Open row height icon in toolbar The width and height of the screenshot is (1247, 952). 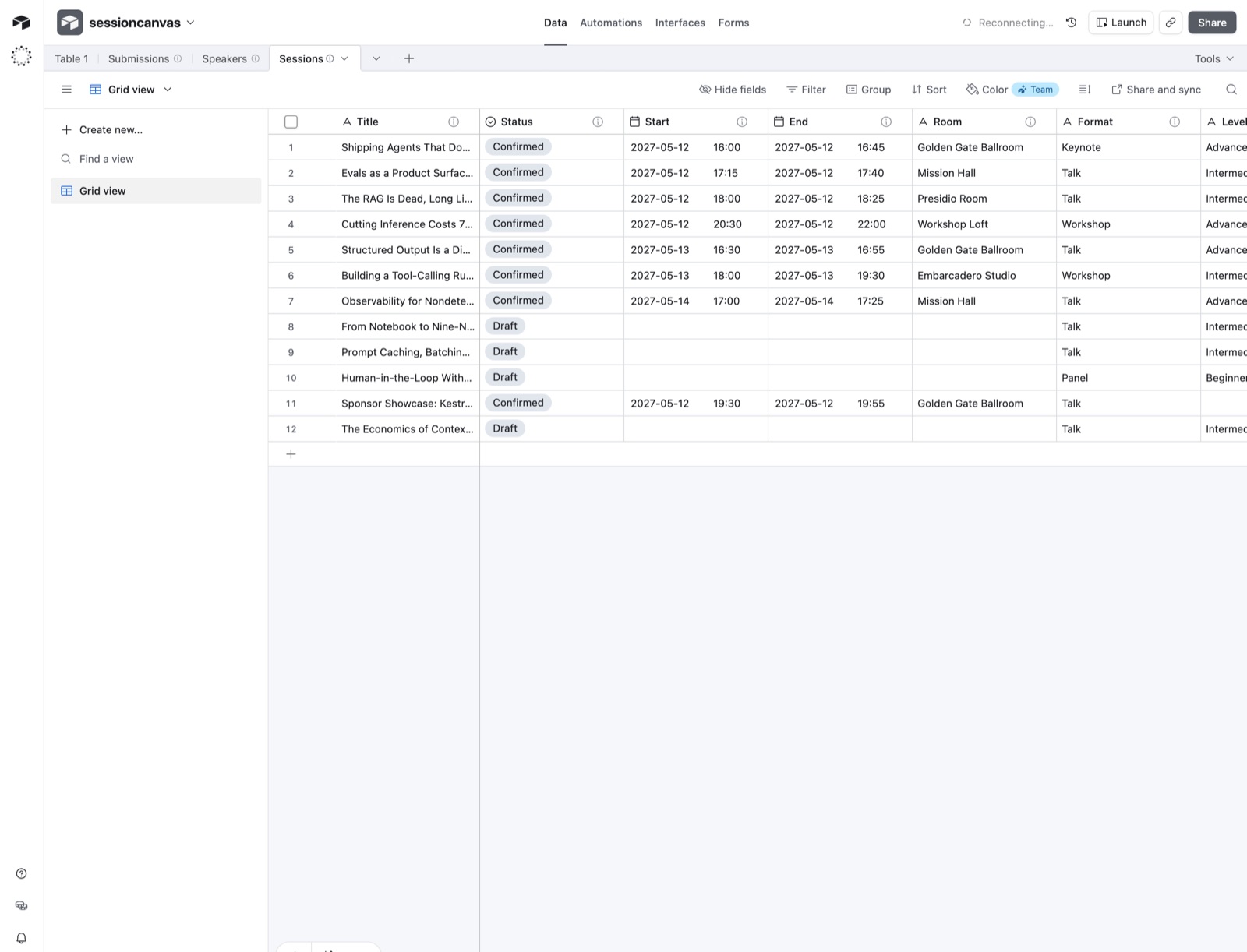pyautogui.click(x=1084, y=90)
